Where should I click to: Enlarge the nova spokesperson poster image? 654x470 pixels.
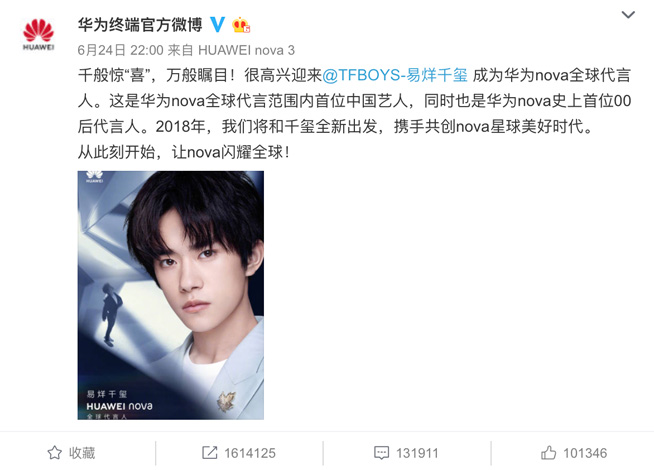click(171, 295)
